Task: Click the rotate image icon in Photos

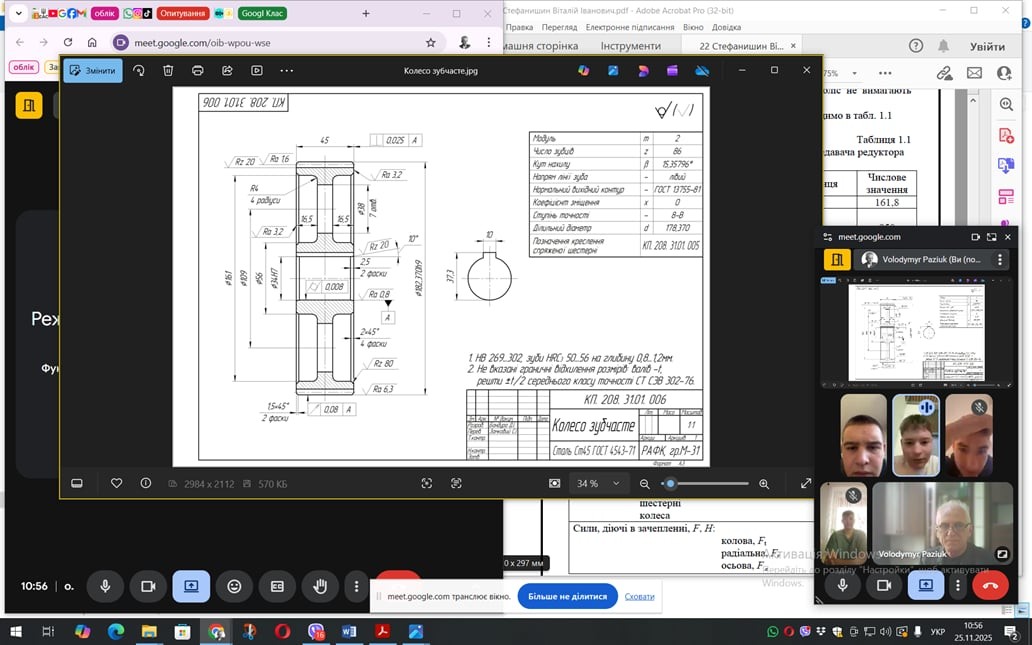Action: pos(139,71)
